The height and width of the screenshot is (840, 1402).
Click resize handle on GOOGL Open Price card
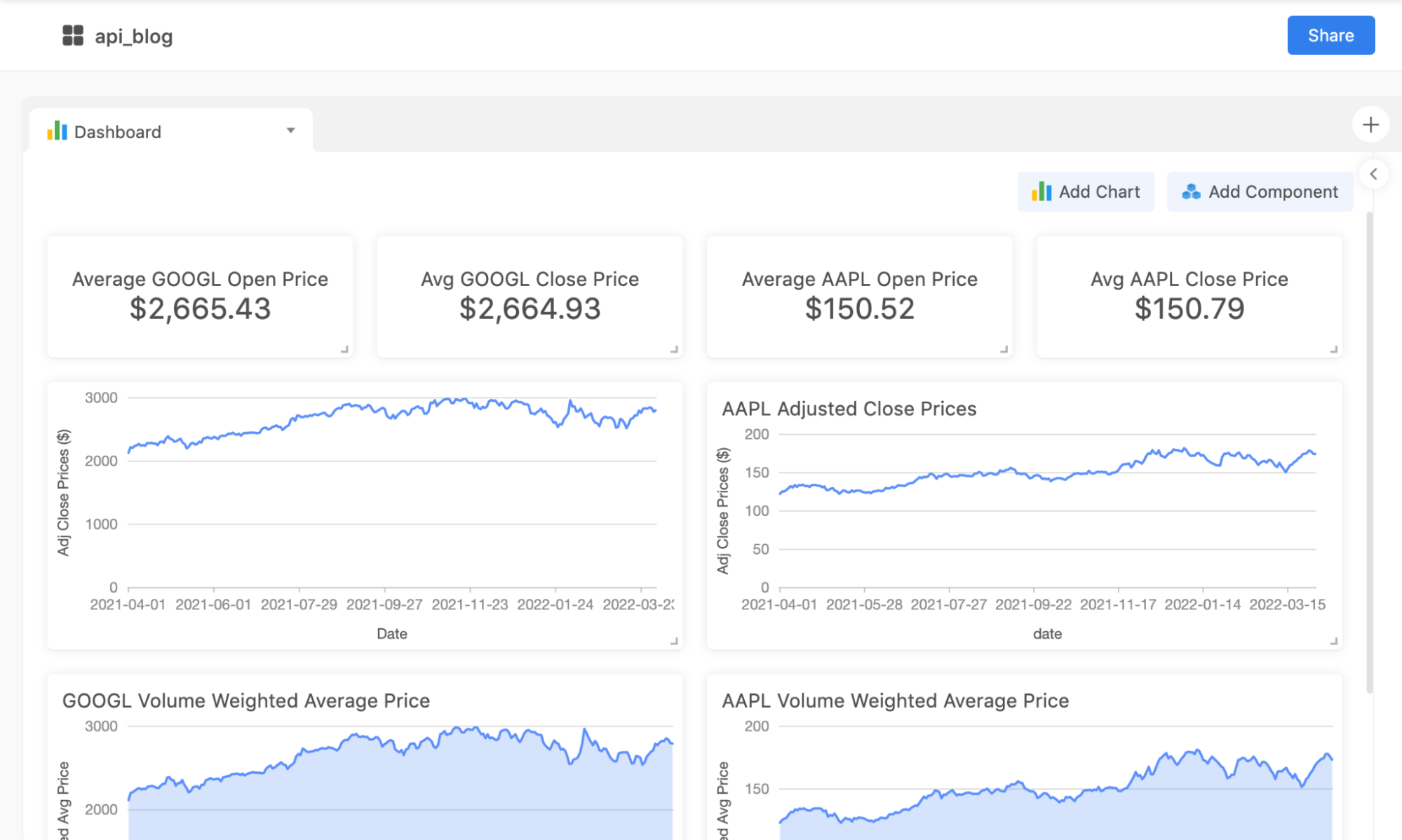tap(344, 349)
